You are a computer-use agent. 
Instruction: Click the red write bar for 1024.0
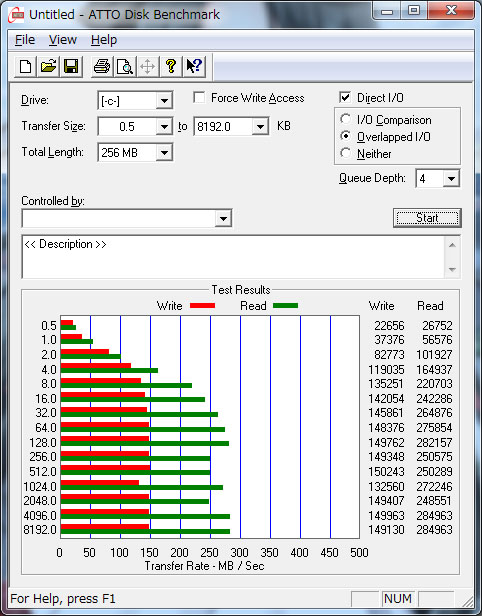click(100, 482)
